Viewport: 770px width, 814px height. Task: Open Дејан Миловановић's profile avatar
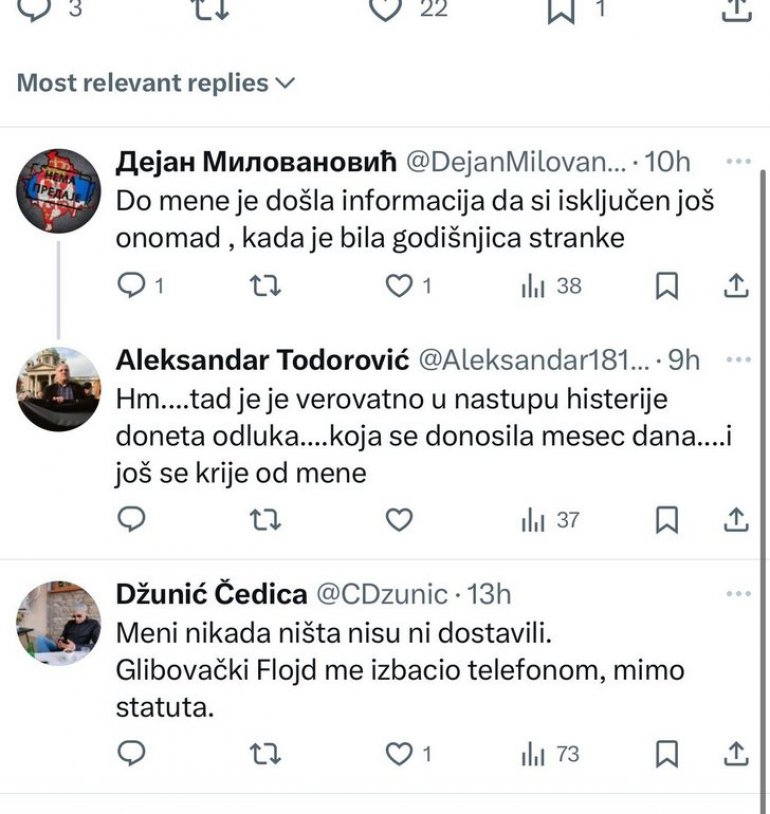[x=59, y=190]
